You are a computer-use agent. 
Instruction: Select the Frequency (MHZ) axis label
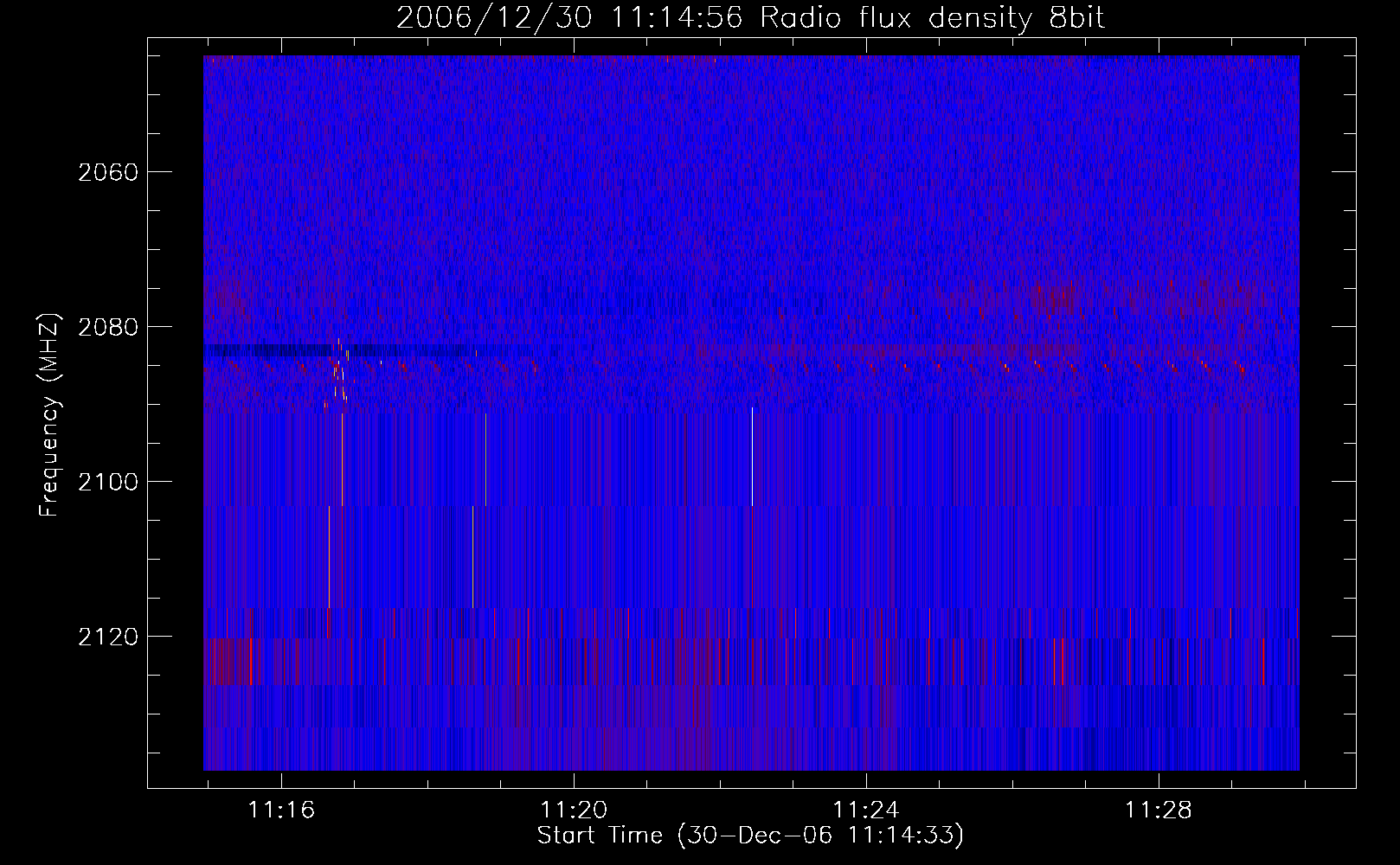tap(49, 415)
